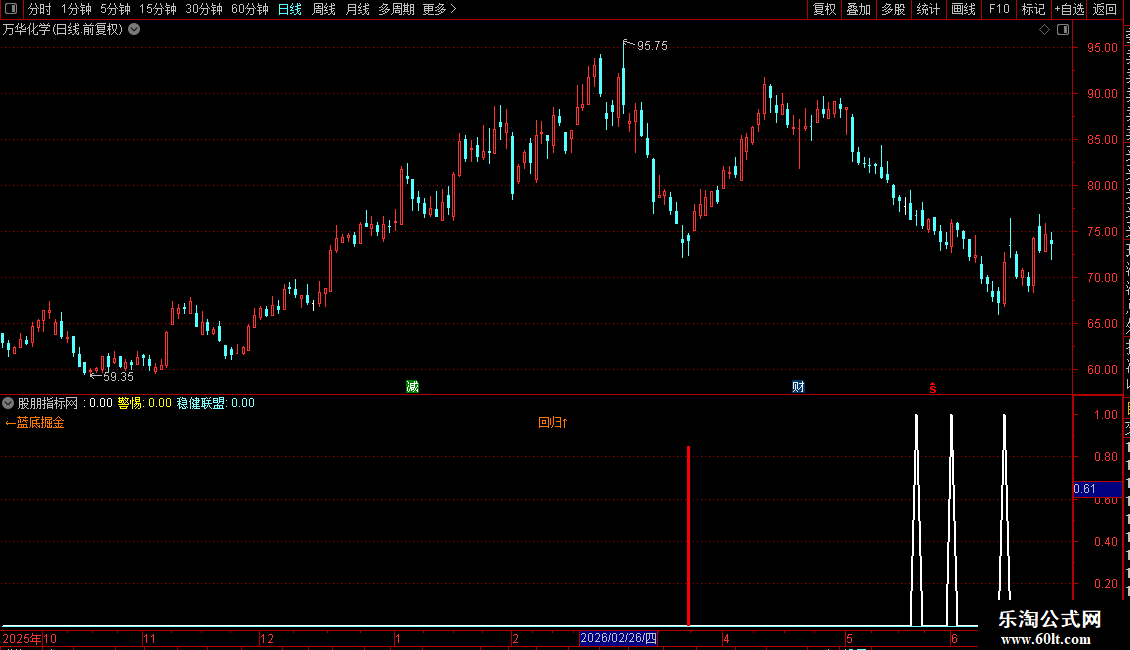
Task: Click the 95.75 high price label
Action: tap(652, 46)
